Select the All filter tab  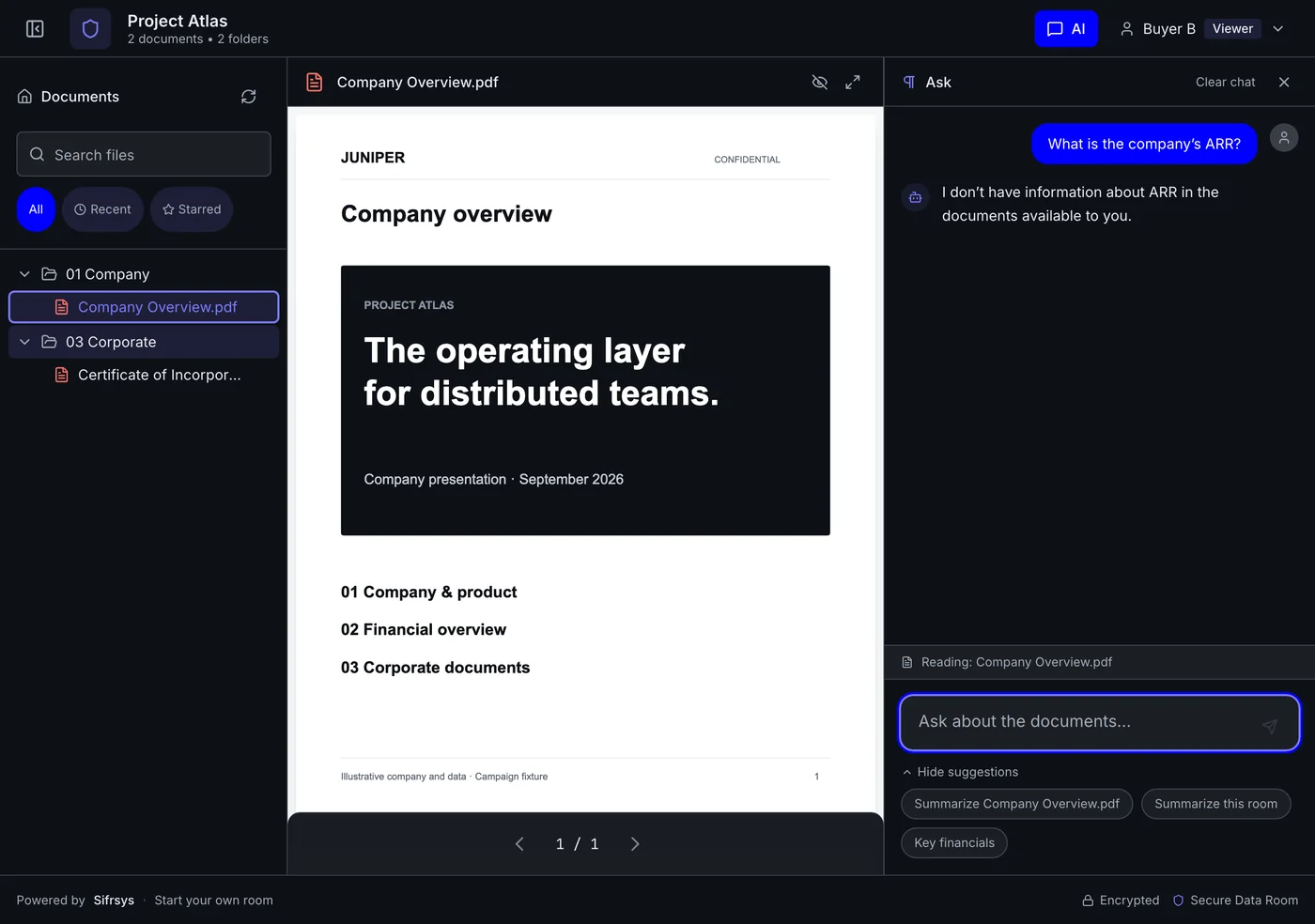point(36,209)
